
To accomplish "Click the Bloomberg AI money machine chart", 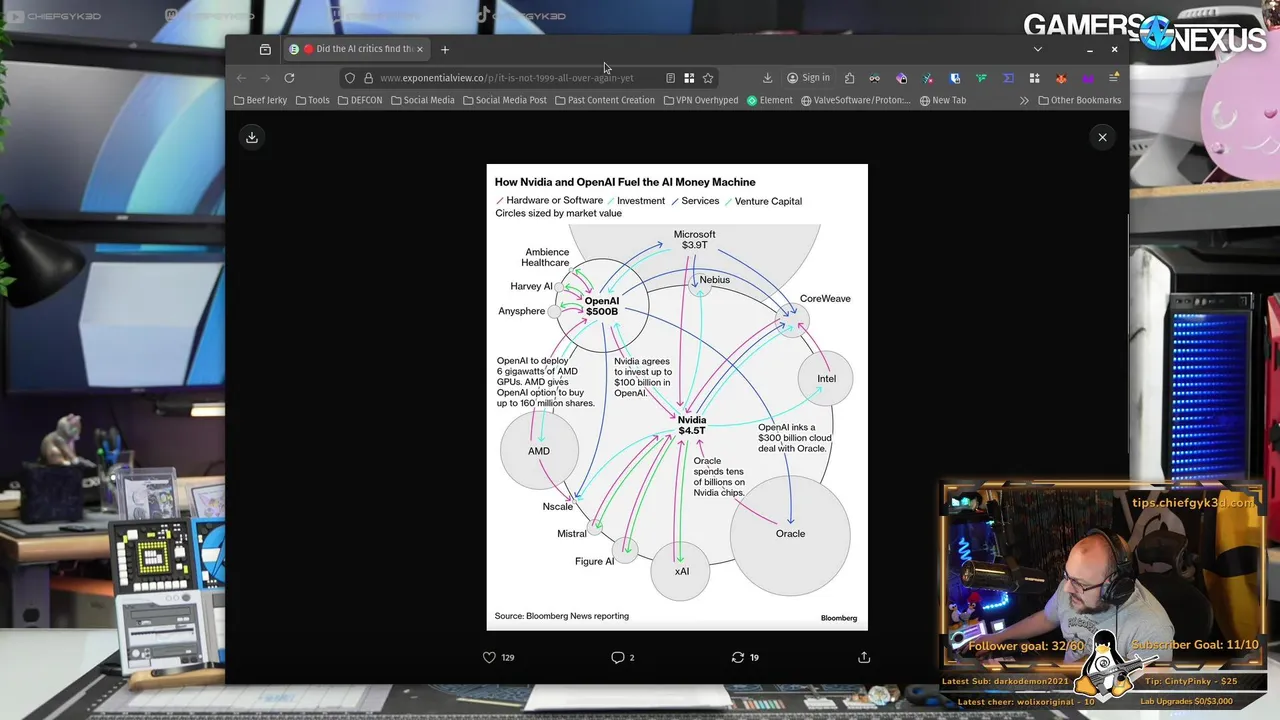I will pyautogui.click(x=677, y=397).
